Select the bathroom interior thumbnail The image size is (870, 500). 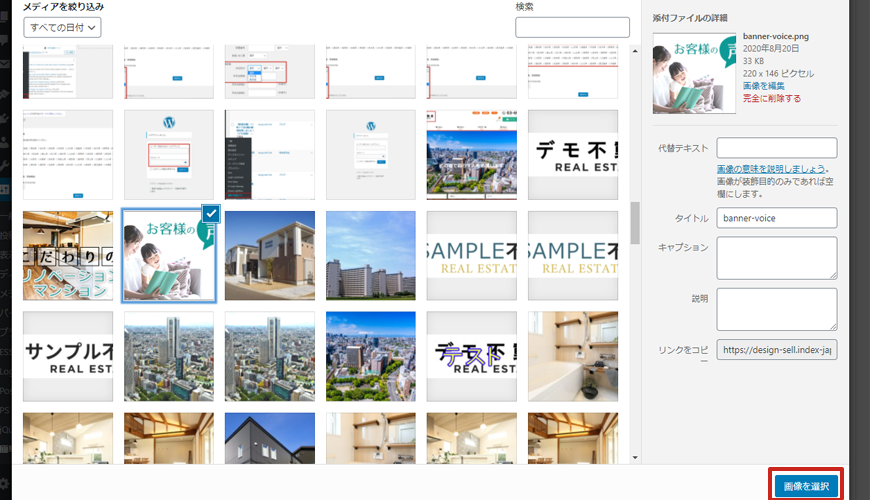(573, 356)
